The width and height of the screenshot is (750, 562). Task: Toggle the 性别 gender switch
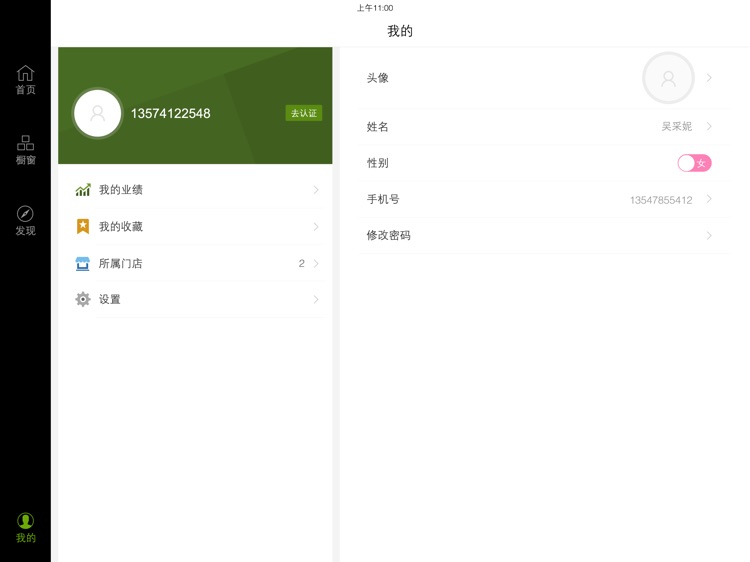695,163
